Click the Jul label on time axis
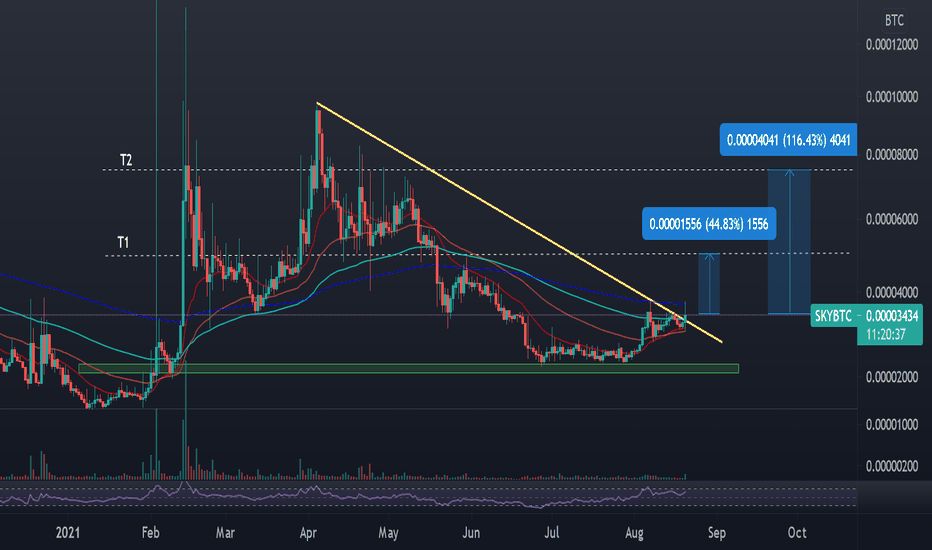Viewport: 932px width, 550px height. [x=552, y=532]
